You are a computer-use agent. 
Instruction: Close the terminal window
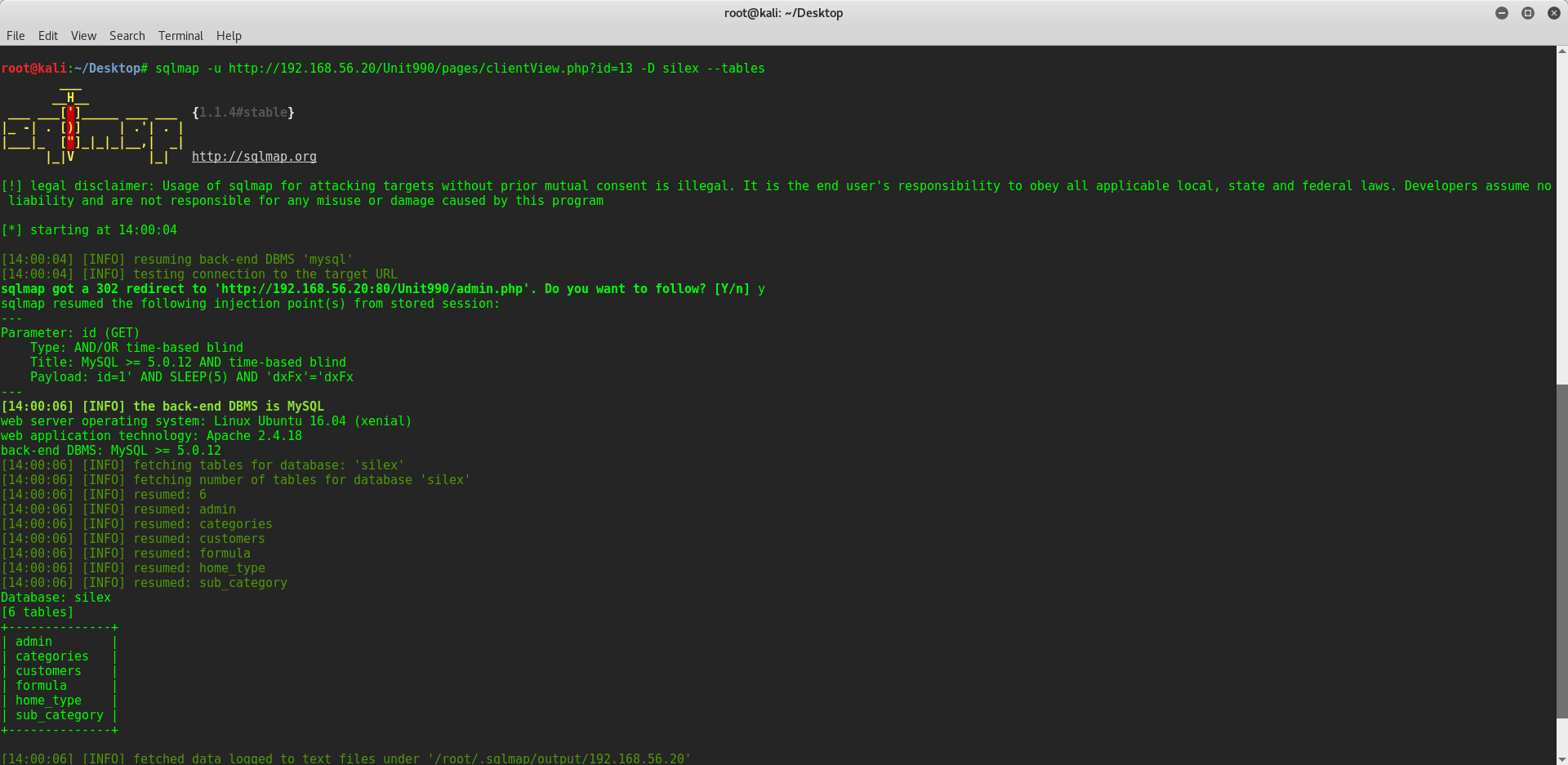tap(1554, 13)
